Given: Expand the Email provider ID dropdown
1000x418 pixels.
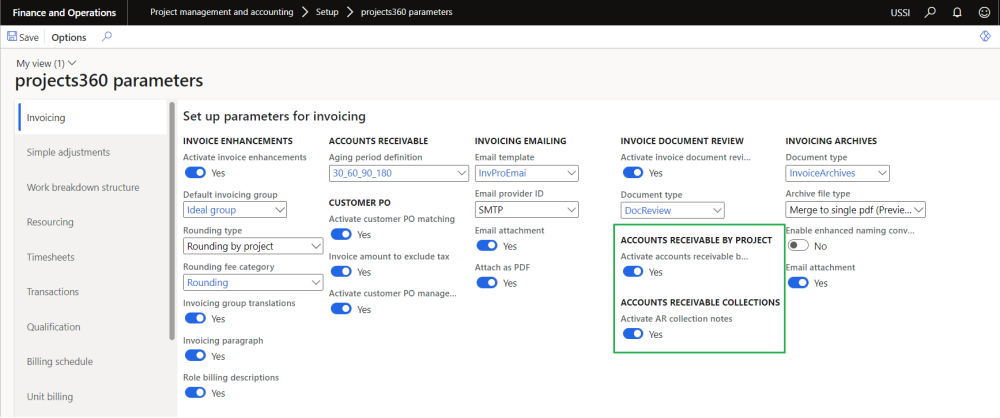Looking at the screenshot, I should (571, 210).
